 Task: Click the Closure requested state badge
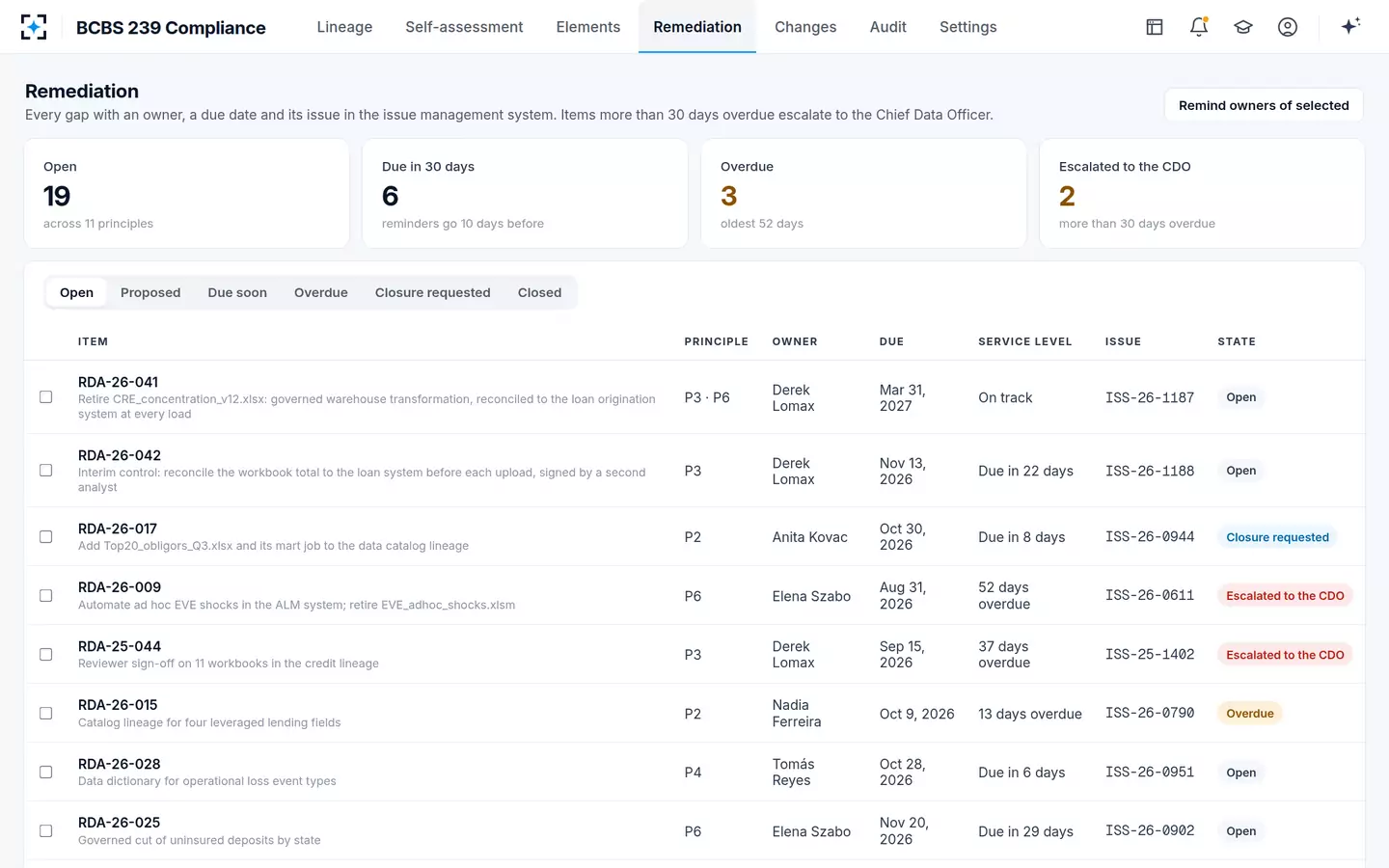(x=1277, y=537)
